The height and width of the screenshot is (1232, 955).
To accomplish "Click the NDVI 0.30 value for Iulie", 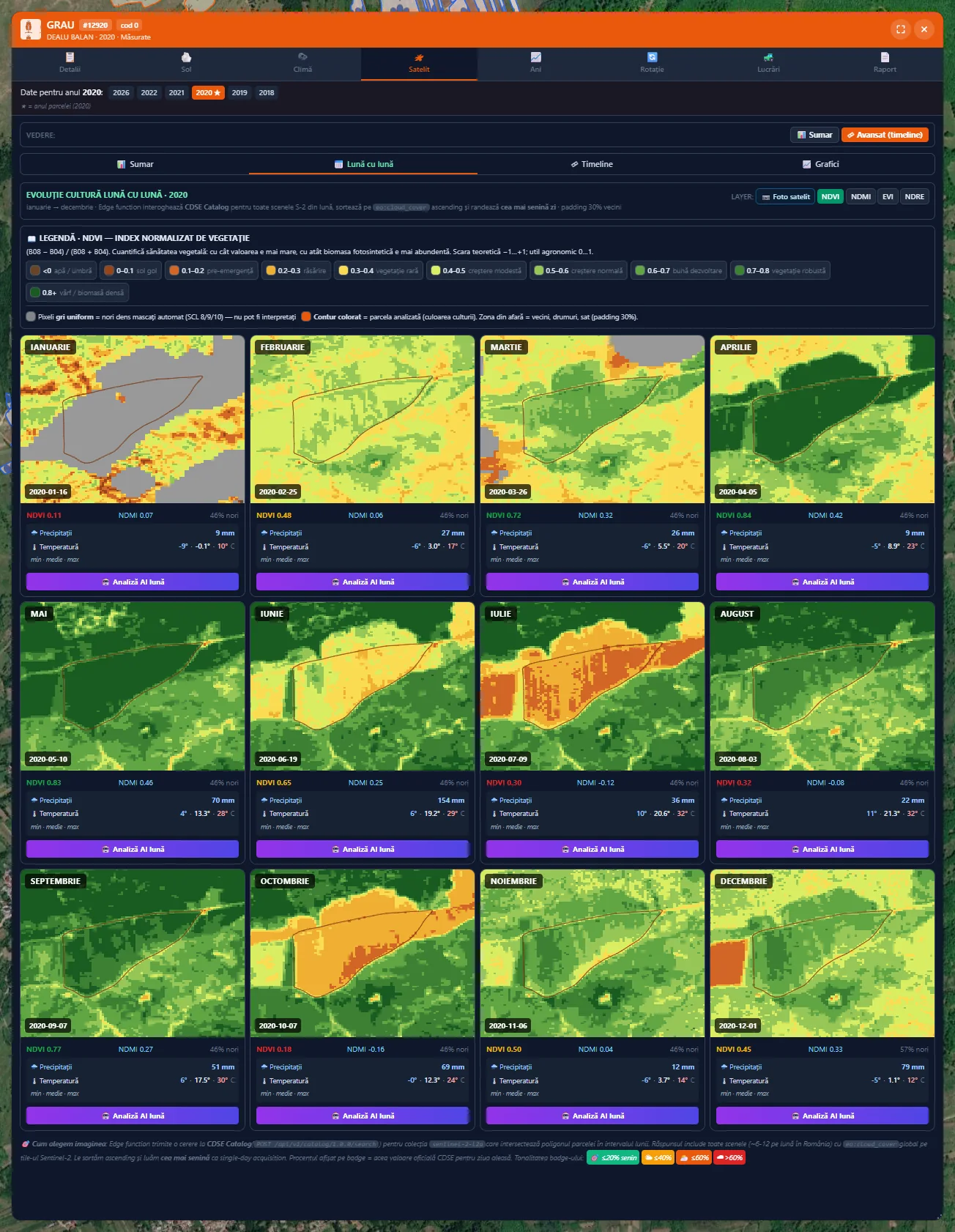I will [x=504, y=782].
